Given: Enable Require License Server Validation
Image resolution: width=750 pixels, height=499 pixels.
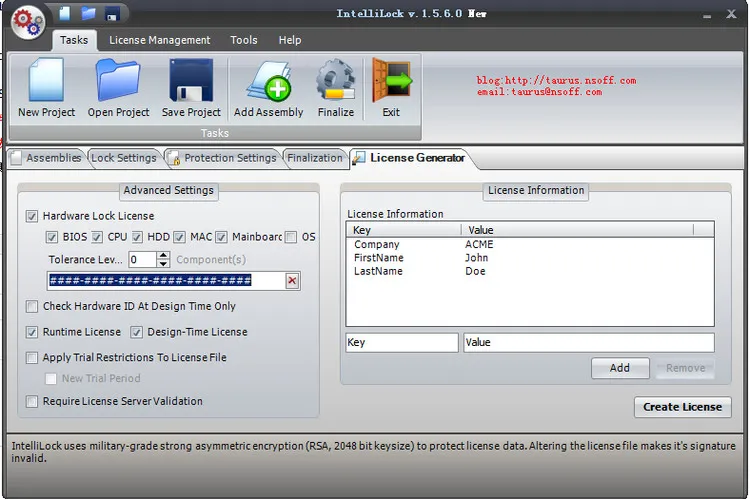Looking at the screenshot, I should [32, 401].
